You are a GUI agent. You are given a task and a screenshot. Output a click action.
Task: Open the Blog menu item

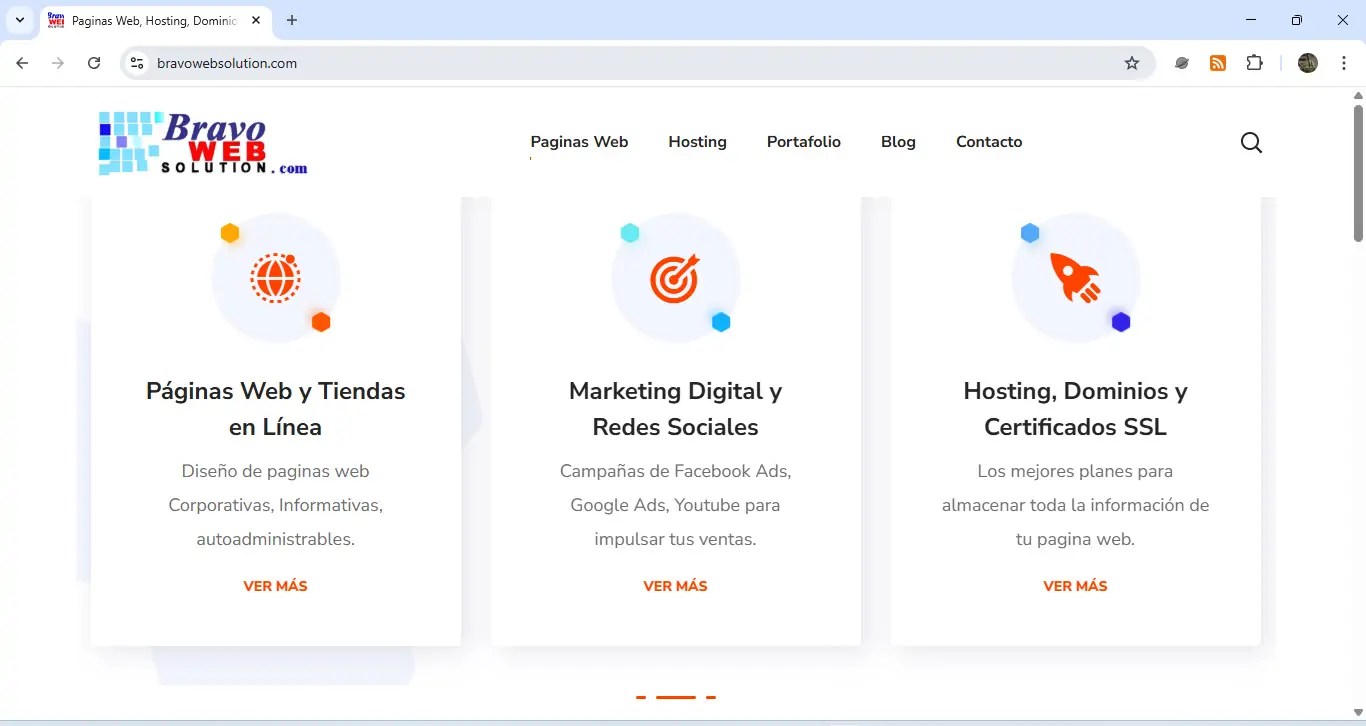point(897,141)
